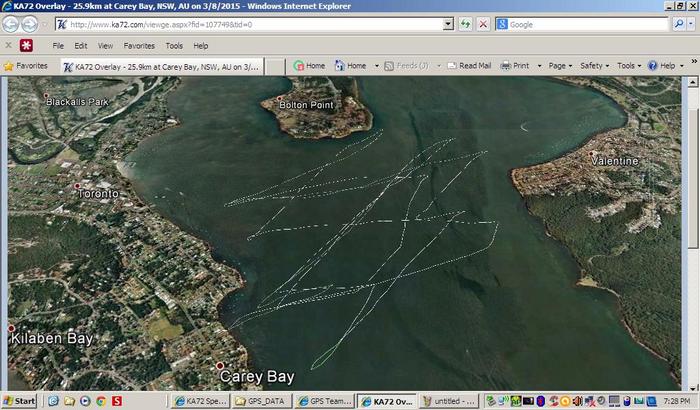Click the Carey Bay map place marker
This screenshot has width=700, height=410.
coord(219,366)
